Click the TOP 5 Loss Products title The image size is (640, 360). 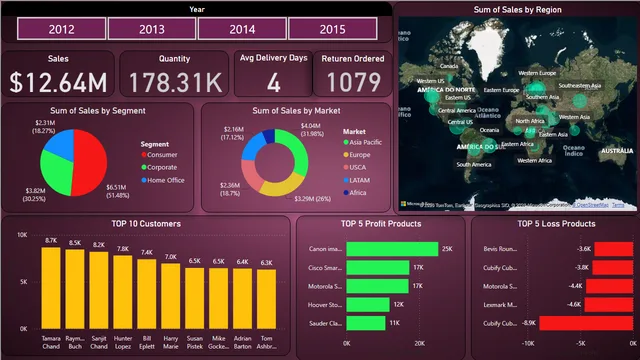click(x=556, y=224)
